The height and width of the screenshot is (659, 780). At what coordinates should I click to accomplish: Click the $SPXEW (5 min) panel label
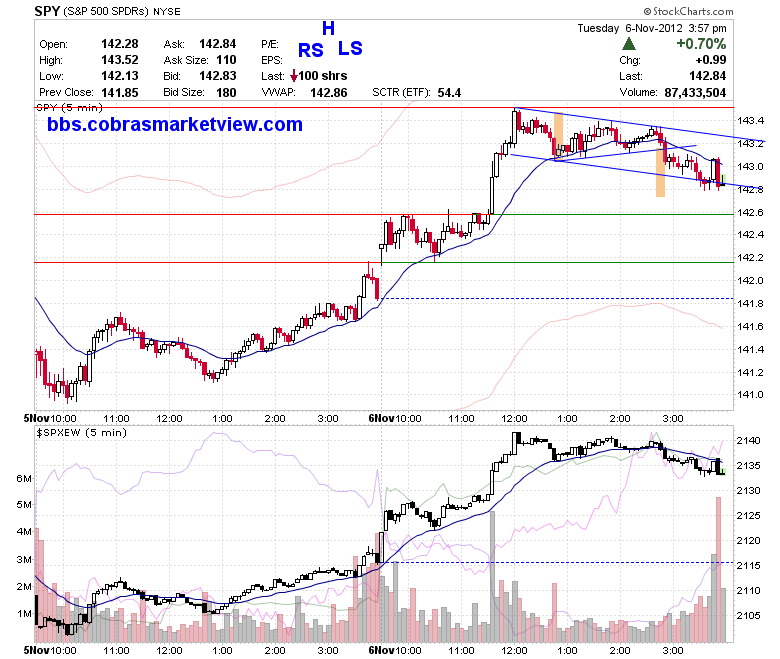[82, 433]
